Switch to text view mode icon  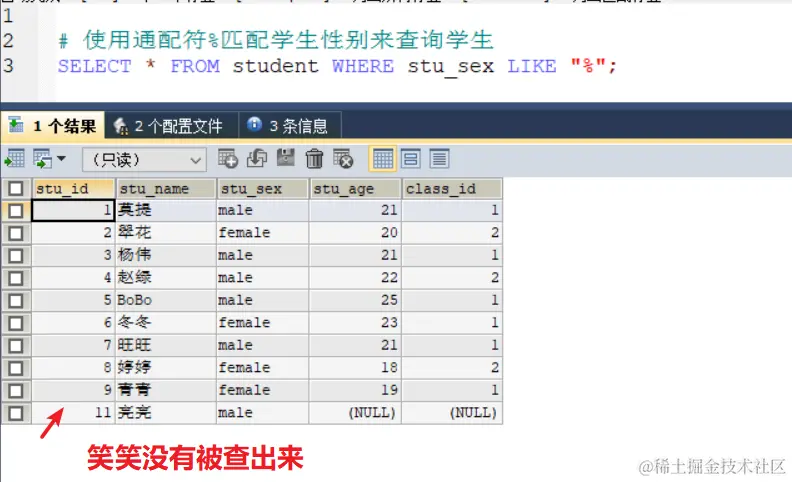(x=439, y=159)
